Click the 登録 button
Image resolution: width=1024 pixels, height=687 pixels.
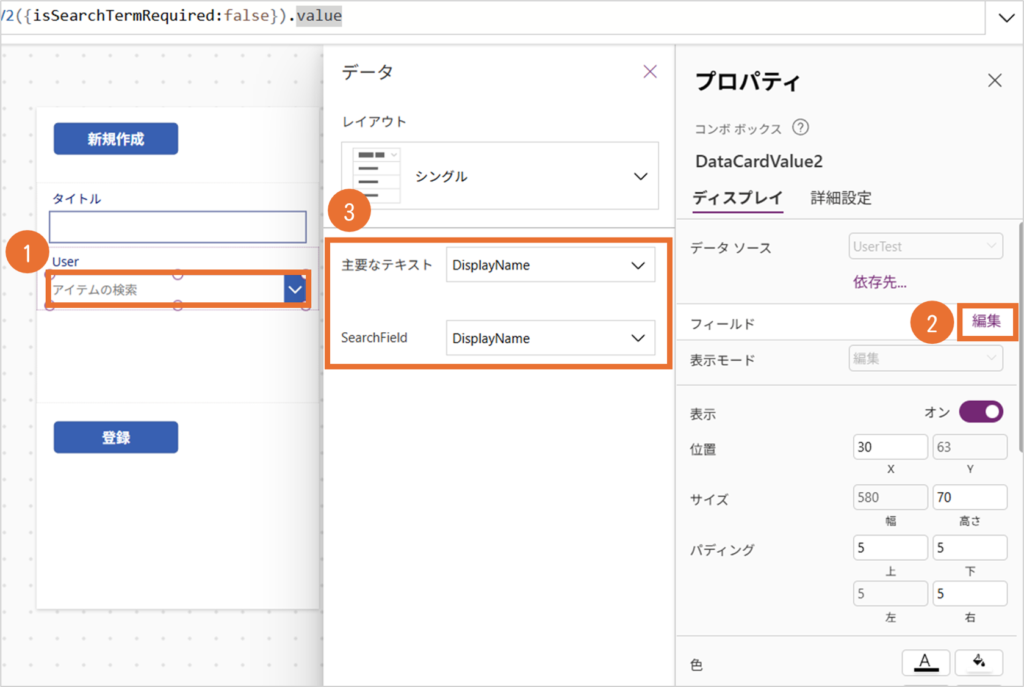point(116,437)
